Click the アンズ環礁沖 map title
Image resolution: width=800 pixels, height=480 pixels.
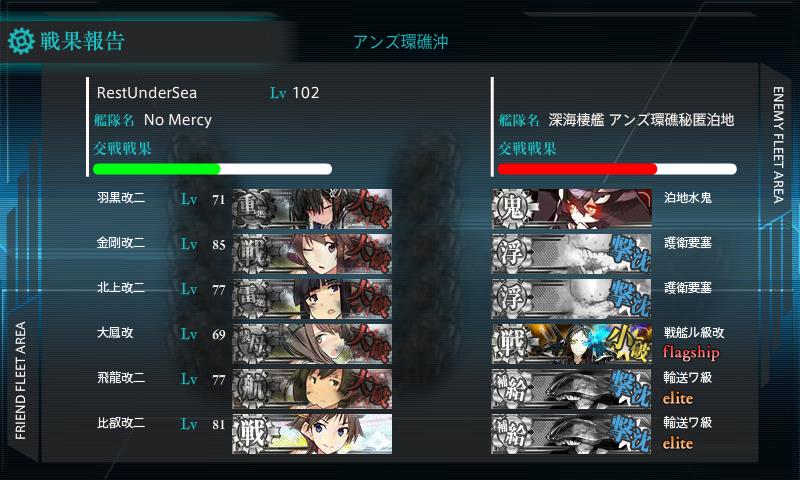(401, 42)
